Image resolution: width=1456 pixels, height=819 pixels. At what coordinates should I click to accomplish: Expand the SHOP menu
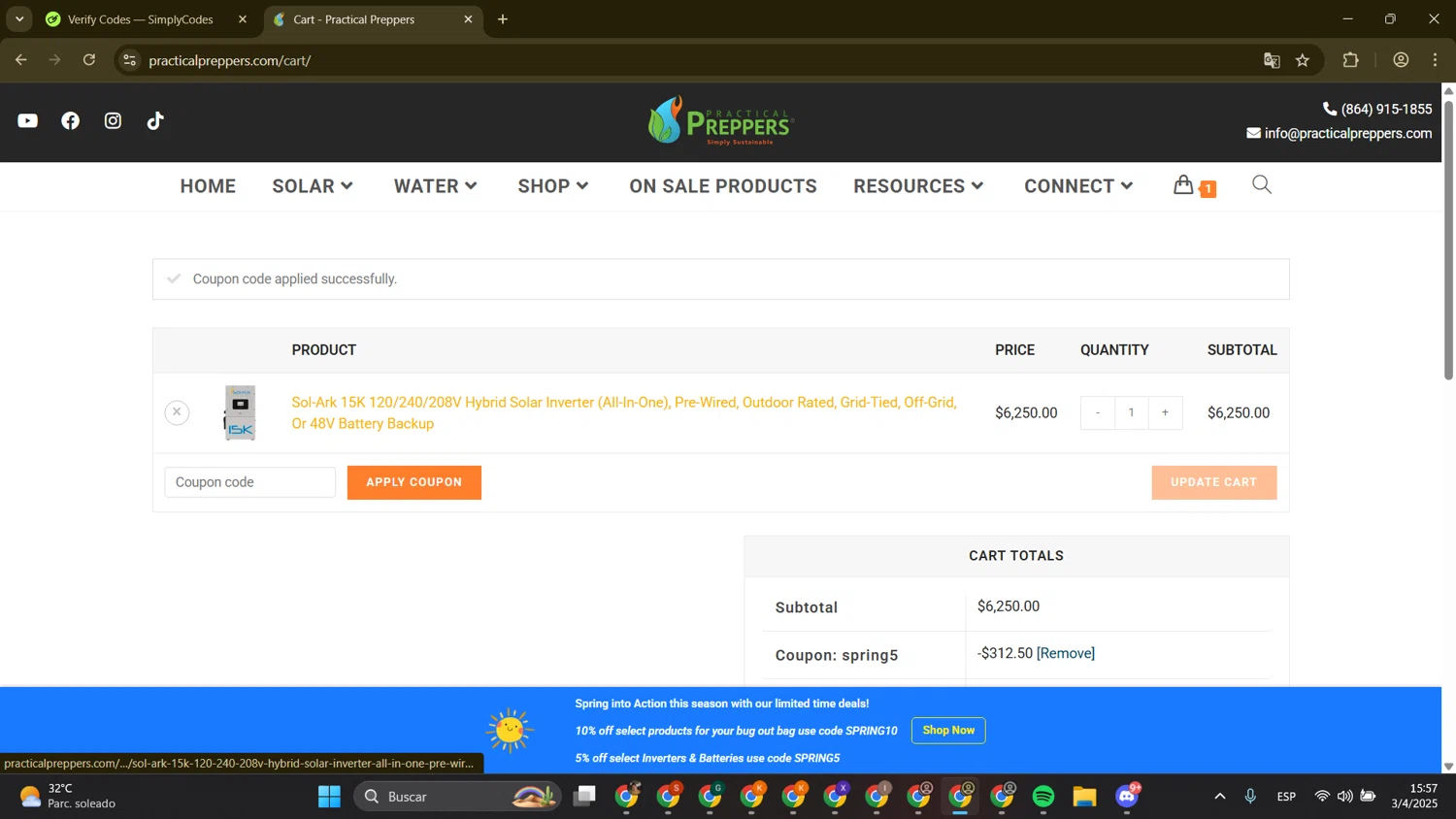[x=553, y=186]
